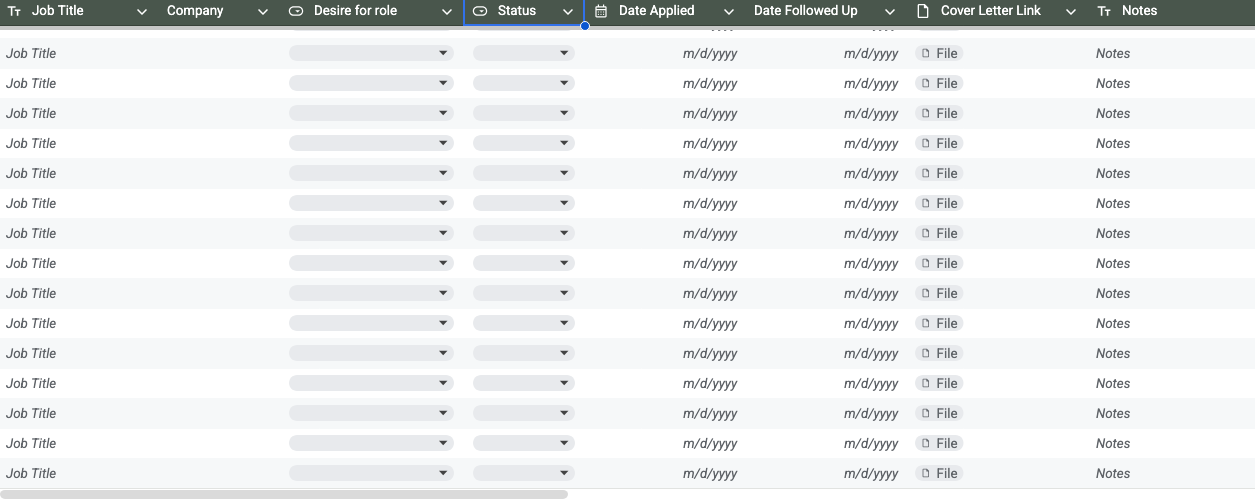This screenshot has height=499, width=1255.
Task: Click the horizontal scrollbar at the bottom
Action: tap(284, 494)
